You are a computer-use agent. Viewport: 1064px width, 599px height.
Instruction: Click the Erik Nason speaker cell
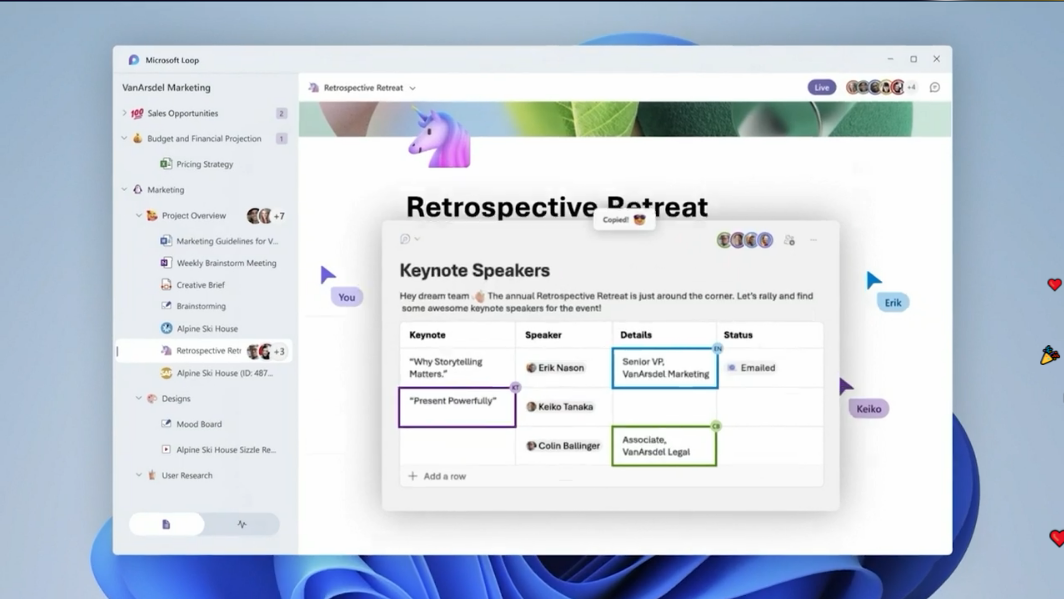coord(563,368)
